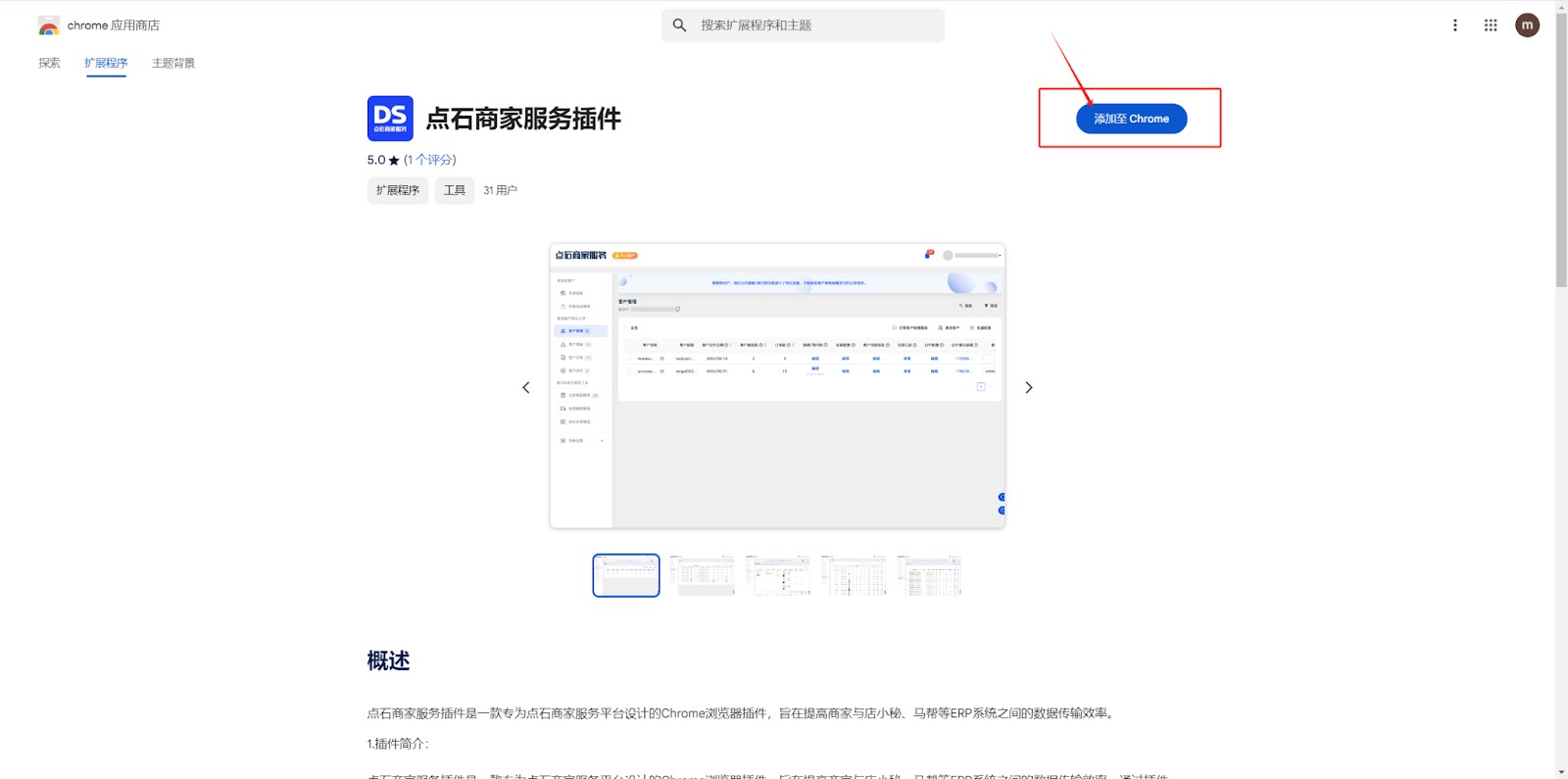Select the third screenshot thumbnail
Screen dimensions: 1568x779
point(778,575)
